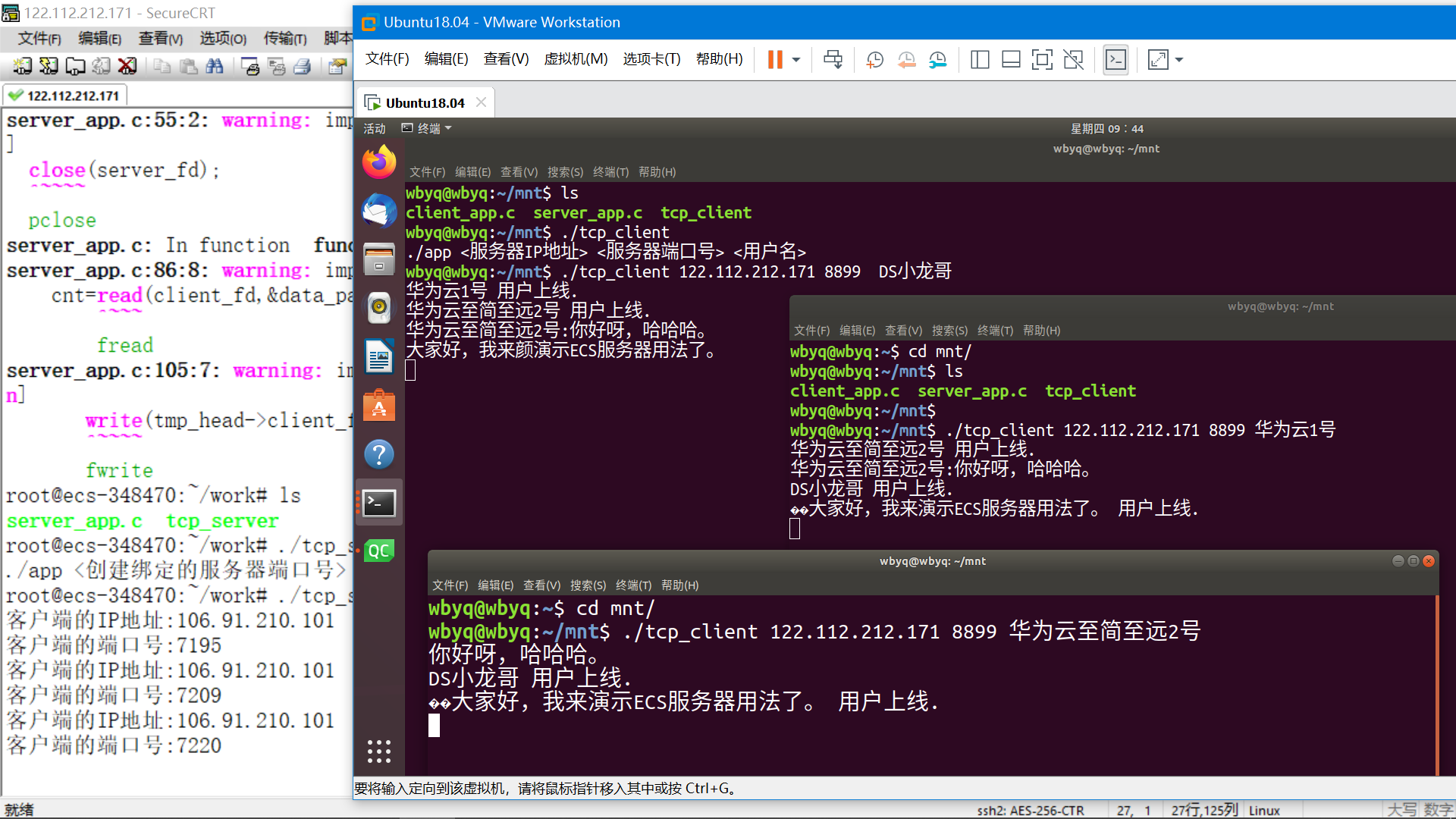The image size is (1456, 819).
Task: Take a VM snapshot
Action: (x=874, y=60)
